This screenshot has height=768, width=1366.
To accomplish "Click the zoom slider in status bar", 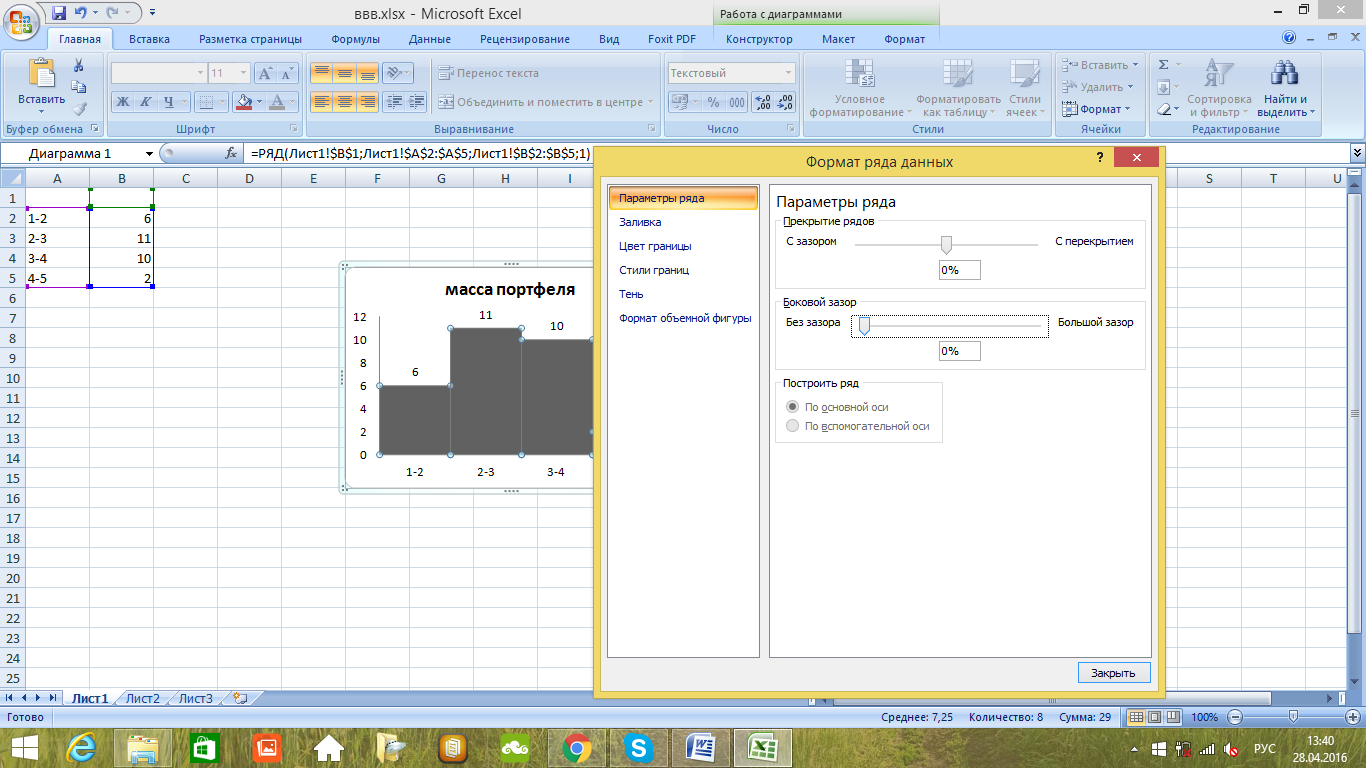I will click(x=1294, y=717).
